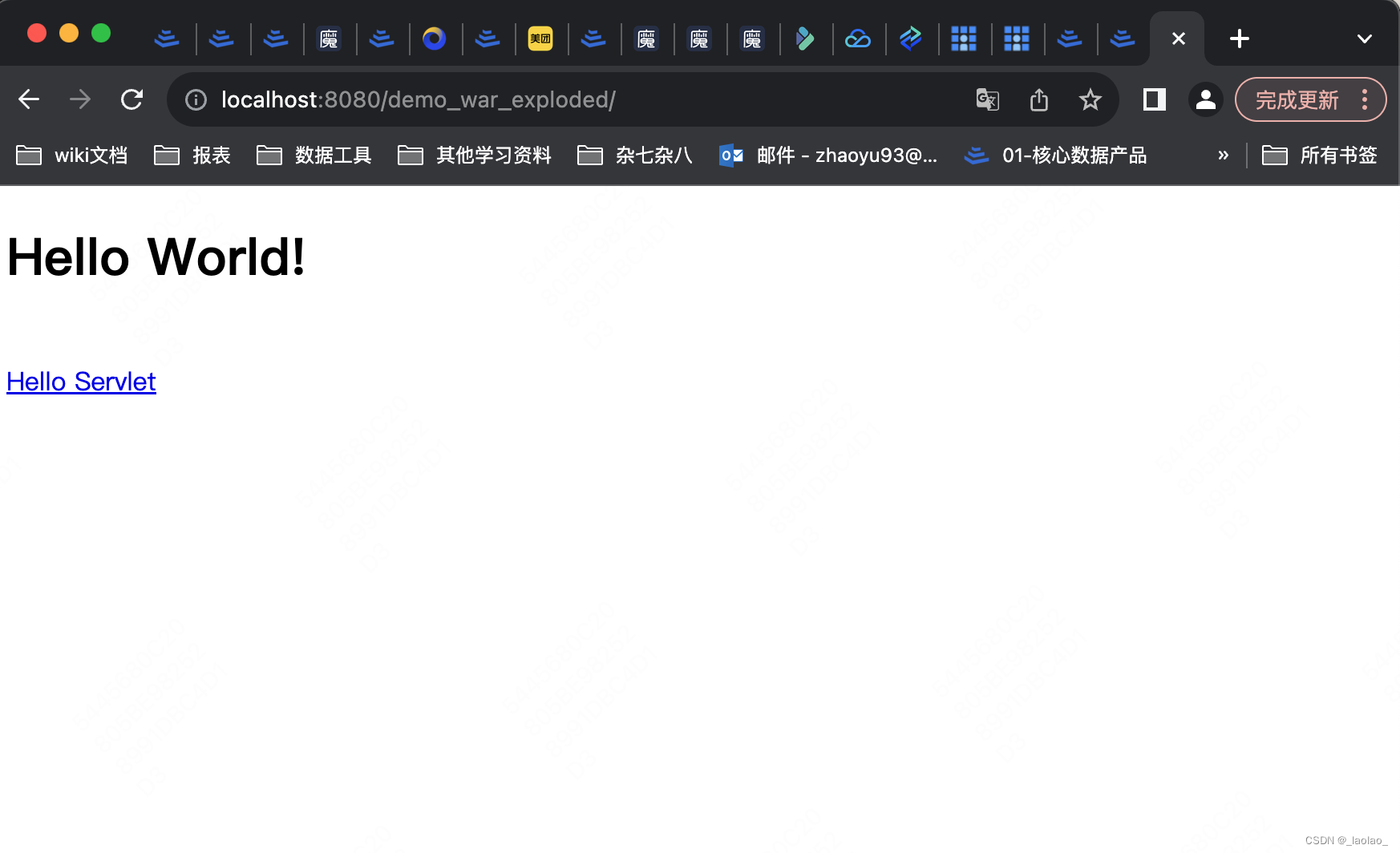Switch to the blue circle icon tab
Screen dimensions: 1400x853
pos(435,38)
